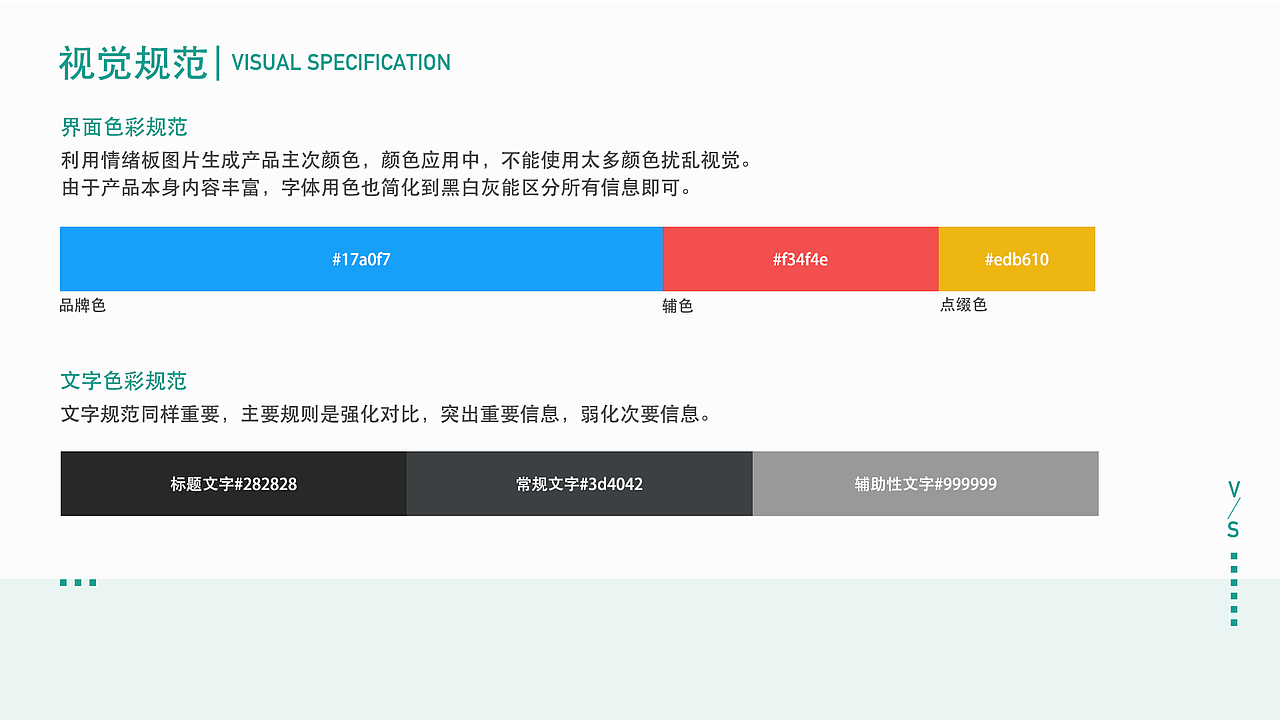Viewport: 1280px width, 720px height.
Task: Click the 点缀色 label
Action: (x=963, y=304)
